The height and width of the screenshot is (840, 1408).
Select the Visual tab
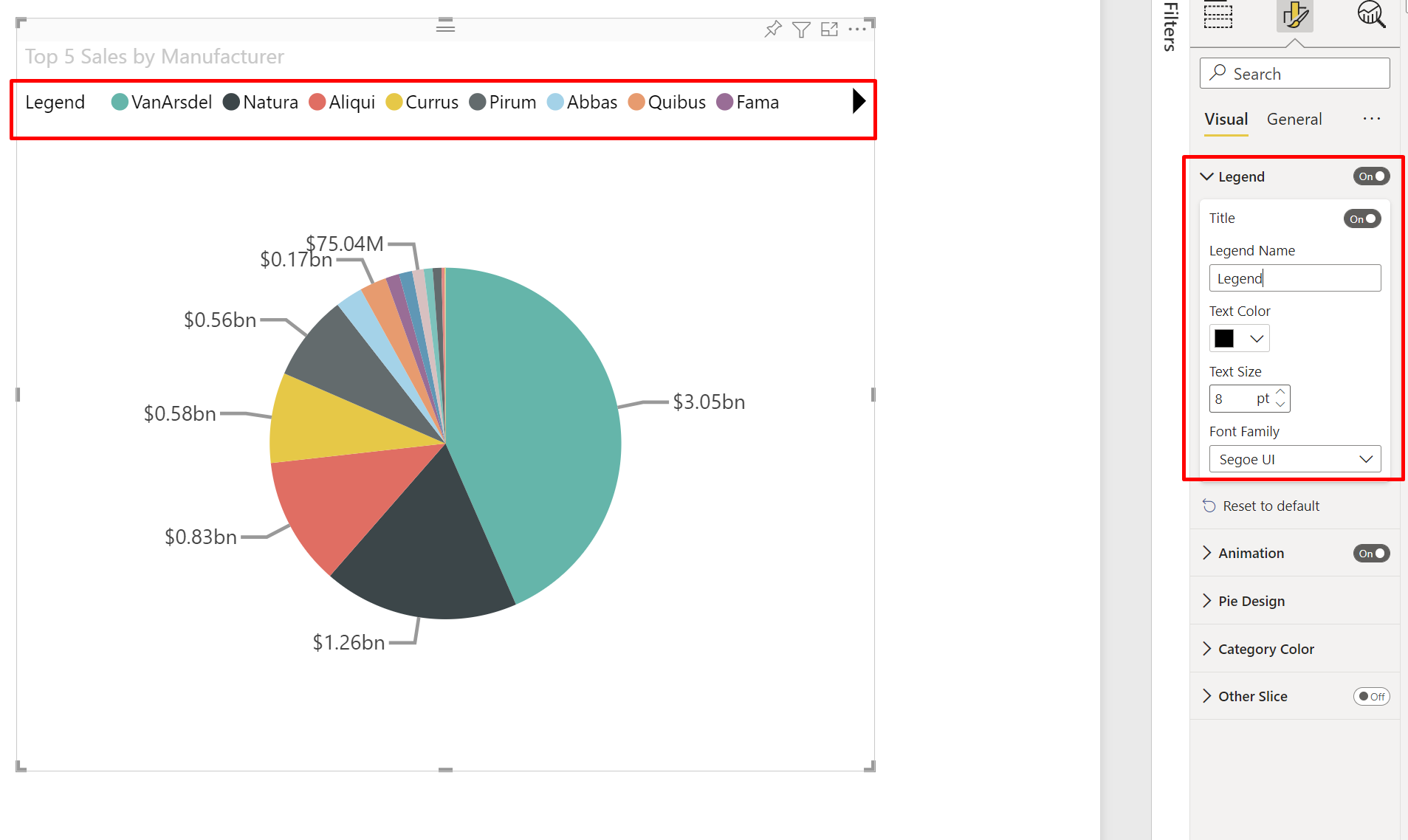pos(1225,119)
